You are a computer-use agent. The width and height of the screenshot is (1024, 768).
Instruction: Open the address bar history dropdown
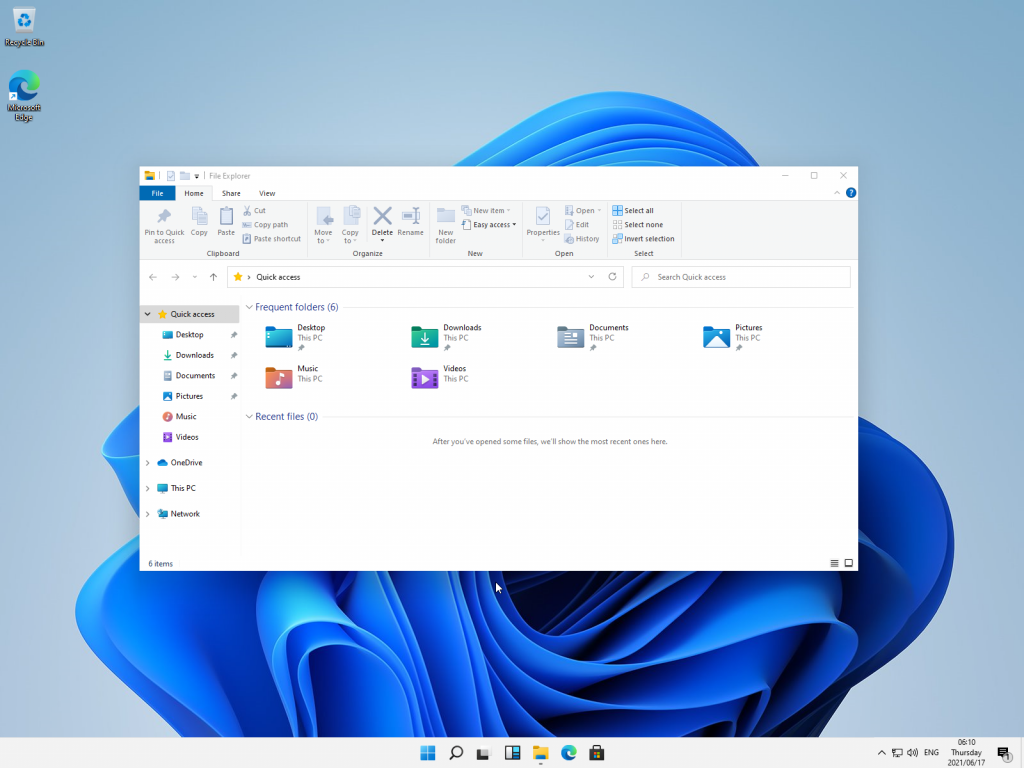click(x=591, y=277)
